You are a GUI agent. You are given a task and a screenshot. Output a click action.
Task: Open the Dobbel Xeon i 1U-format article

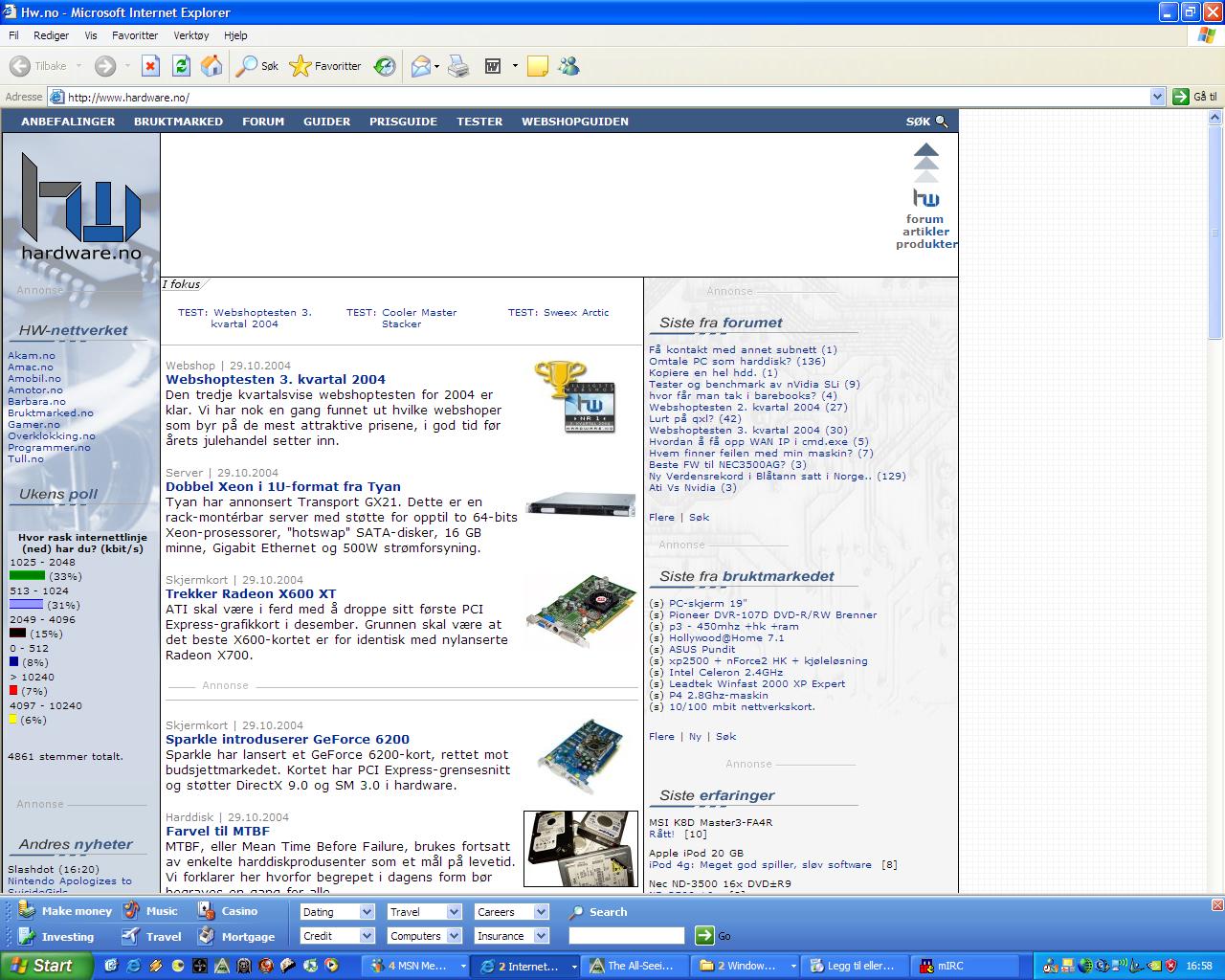pyautogui.click(x=283, y=486)
